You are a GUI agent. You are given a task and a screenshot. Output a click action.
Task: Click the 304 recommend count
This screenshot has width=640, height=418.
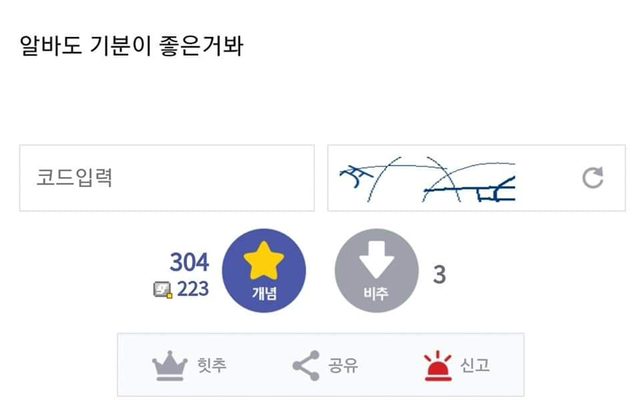pyautogui.click(x=189, y=262)
